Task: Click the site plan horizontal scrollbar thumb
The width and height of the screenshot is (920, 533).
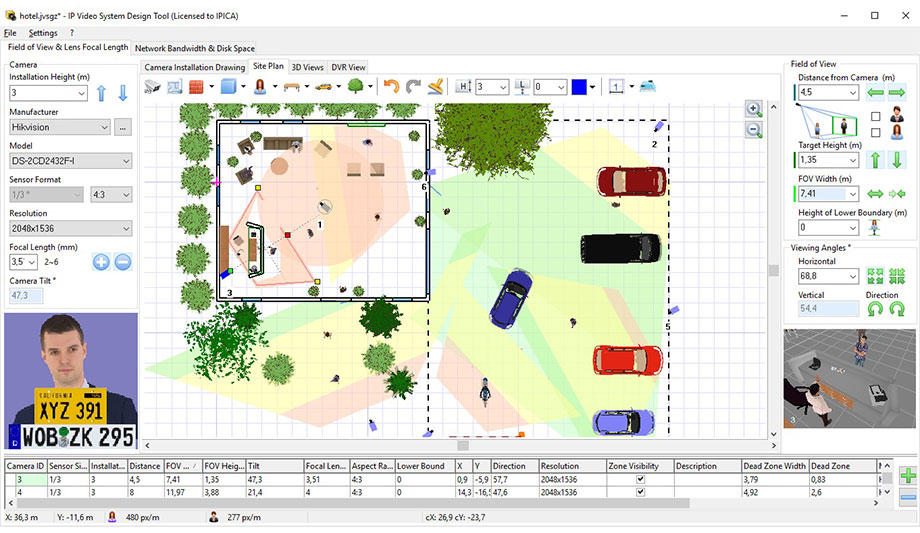Action: tap(463, 446)
